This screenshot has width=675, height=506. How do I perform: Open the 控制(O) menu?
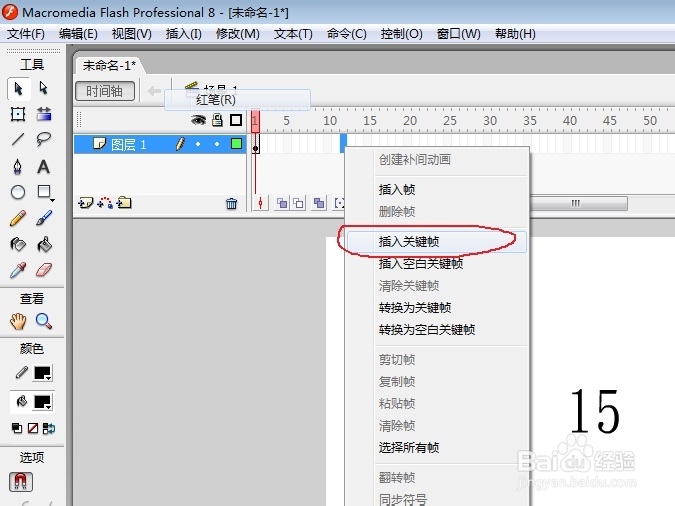click(x=402, y=34)
